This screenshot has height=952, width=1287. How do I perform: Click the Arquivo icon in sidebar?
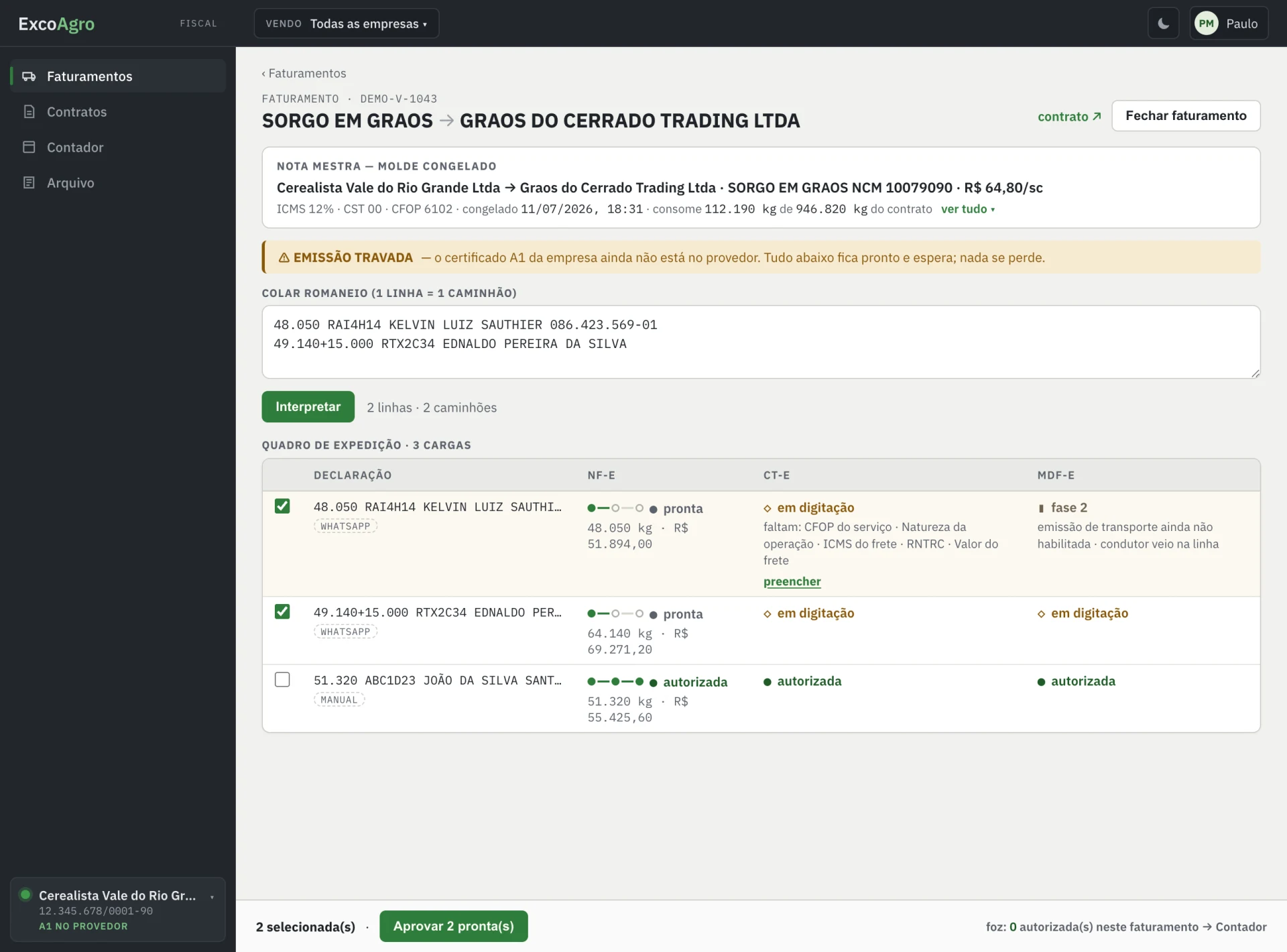[x=29, y=182]
